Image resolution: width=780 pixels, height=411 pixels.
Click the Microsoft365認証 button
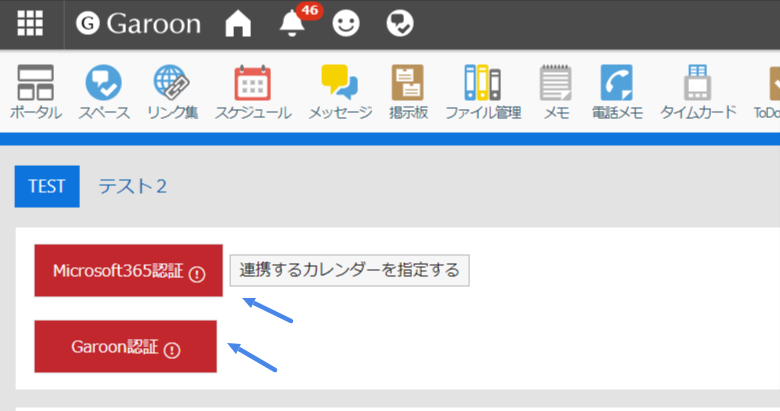(x=128, y=271)
